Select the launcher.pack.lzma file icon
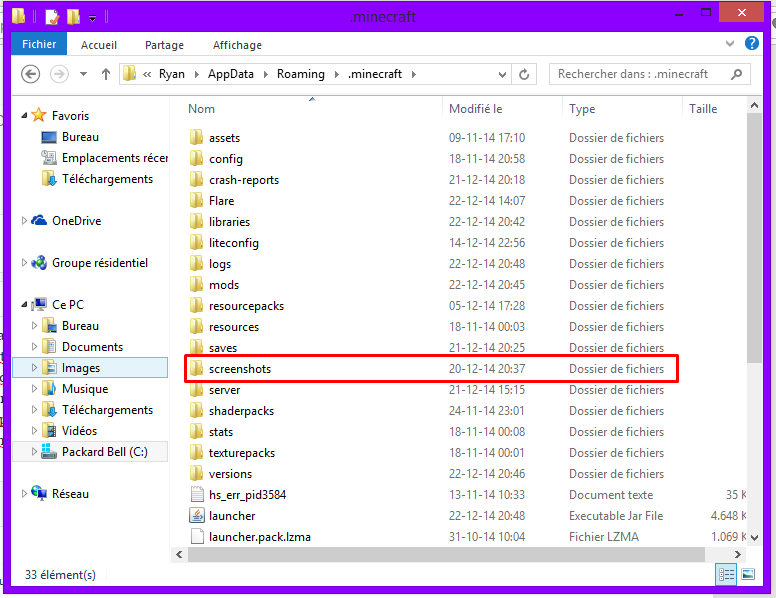This screenshot has width=776, height=598. point(197,537)
